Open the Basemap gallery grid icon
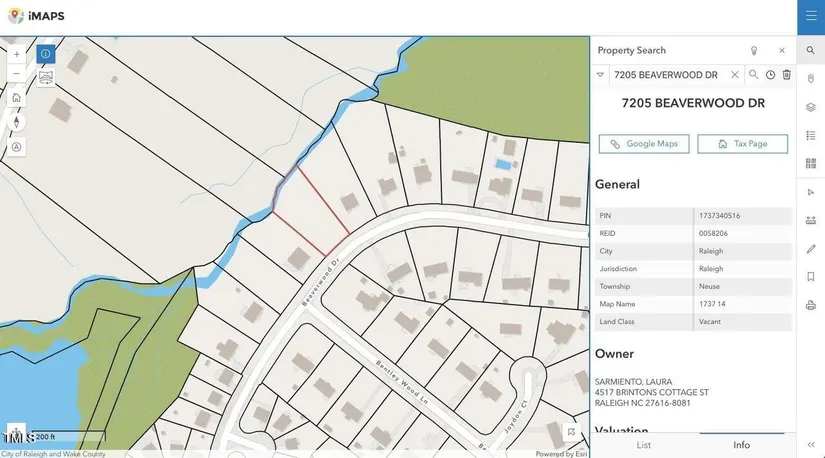 (811, 163)
